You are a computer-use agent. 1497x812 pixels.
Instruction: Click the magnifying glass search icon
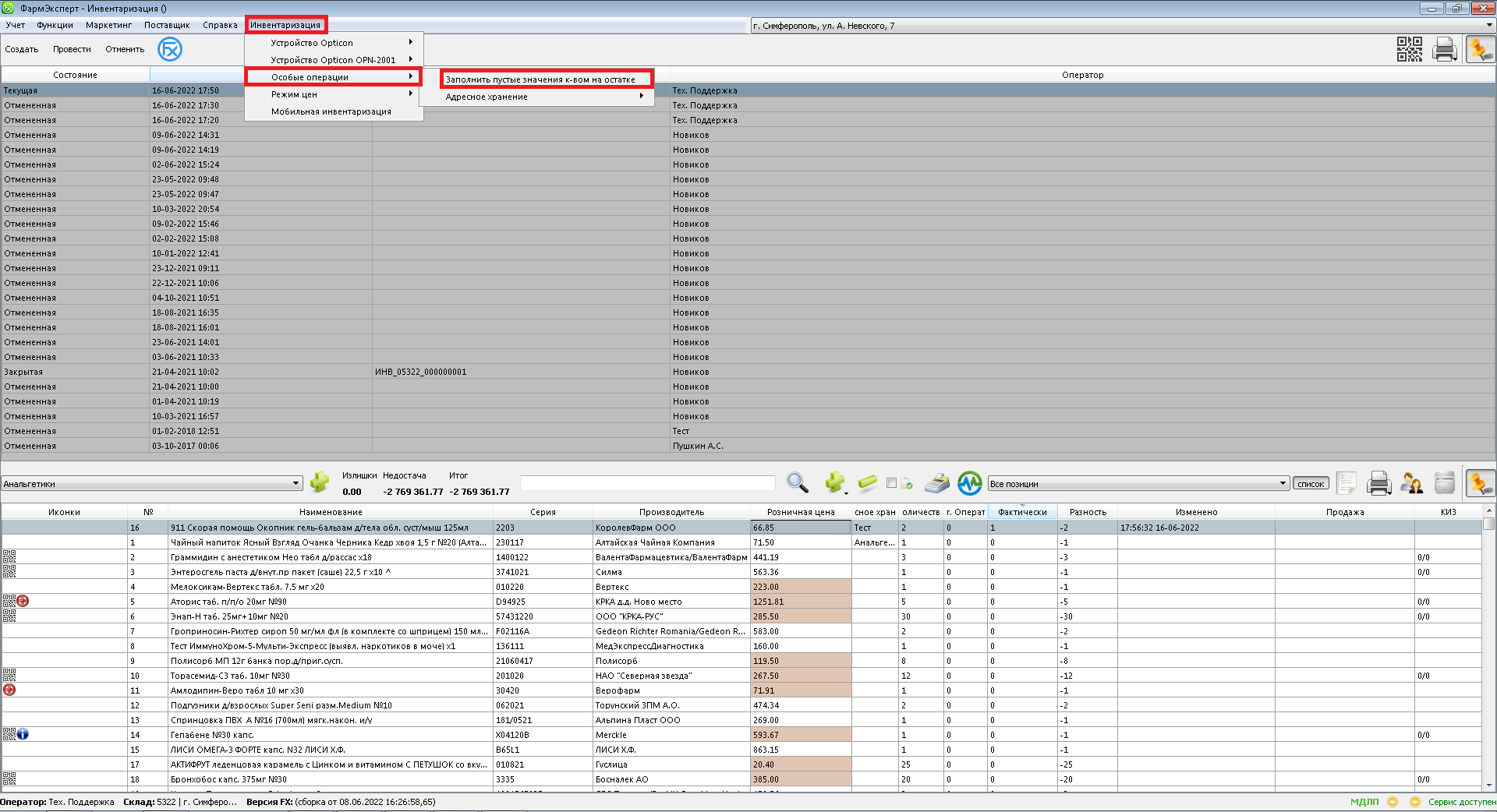click(x=797, y=483)
